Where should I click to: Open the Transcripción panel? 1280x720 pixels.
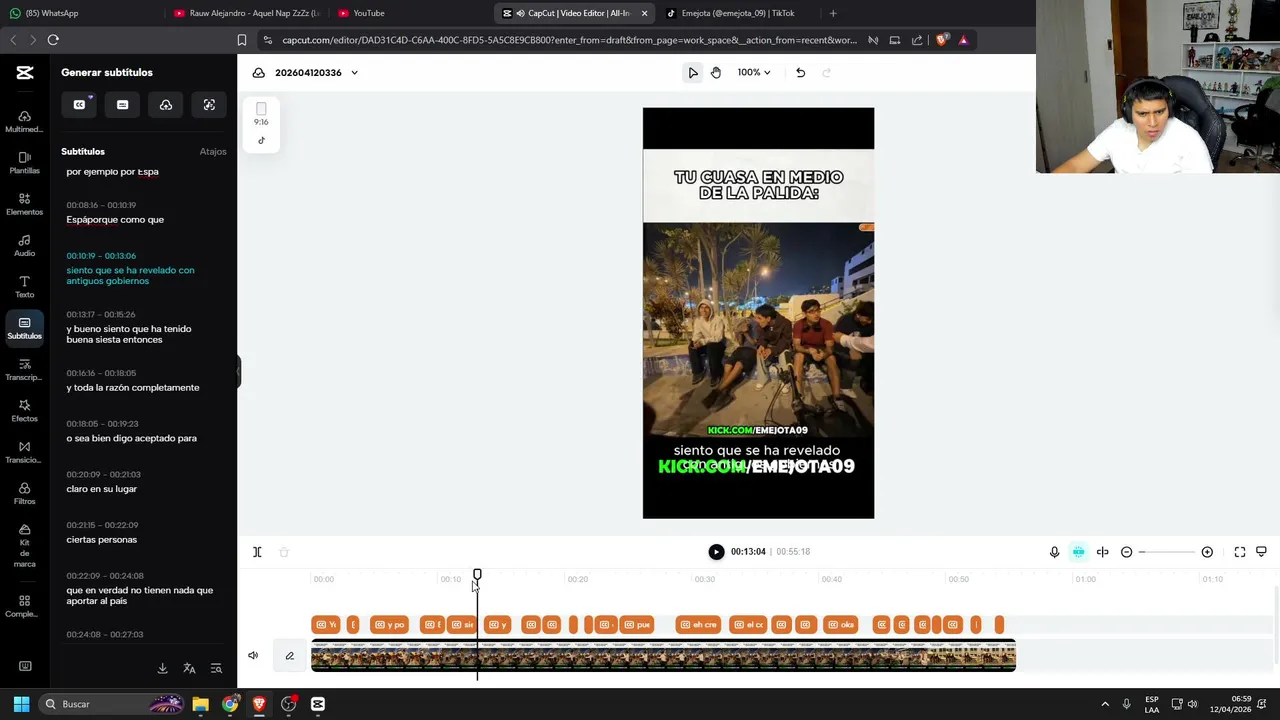[x=24, y=370]
